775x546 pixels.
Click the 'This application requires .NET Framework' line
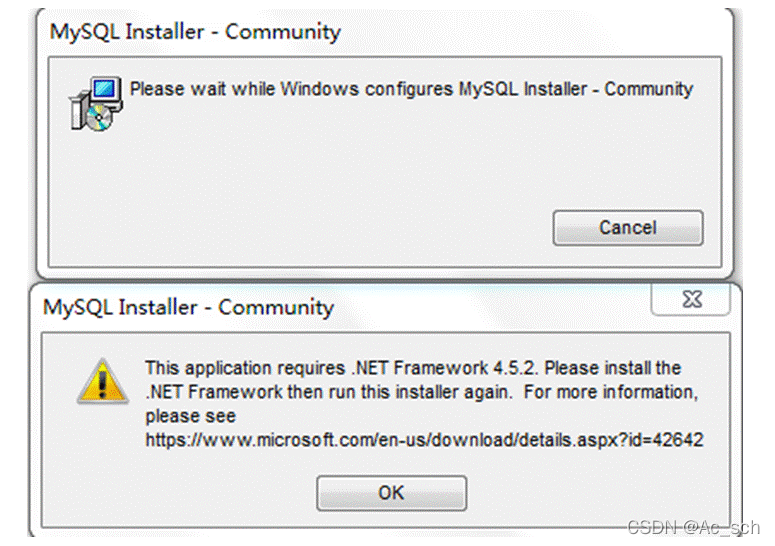[x=412, y=368]
